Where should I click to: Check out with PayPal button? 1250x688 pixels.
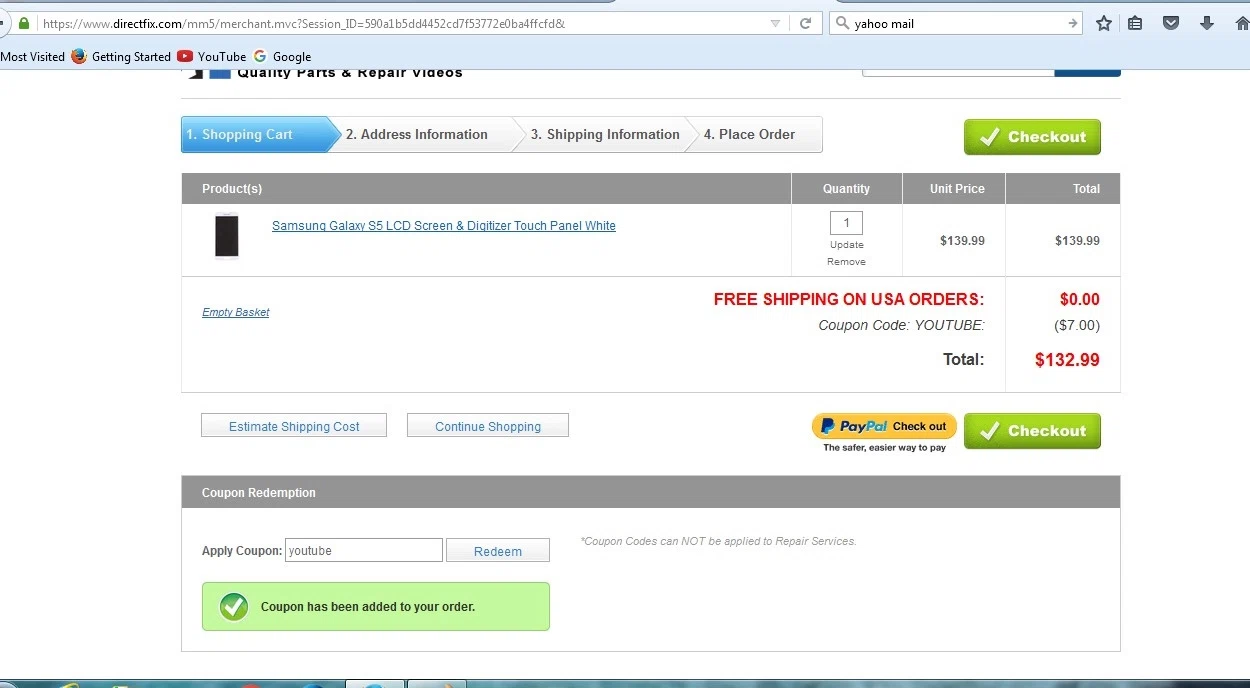pyautogui.click(x=884, y=426)
